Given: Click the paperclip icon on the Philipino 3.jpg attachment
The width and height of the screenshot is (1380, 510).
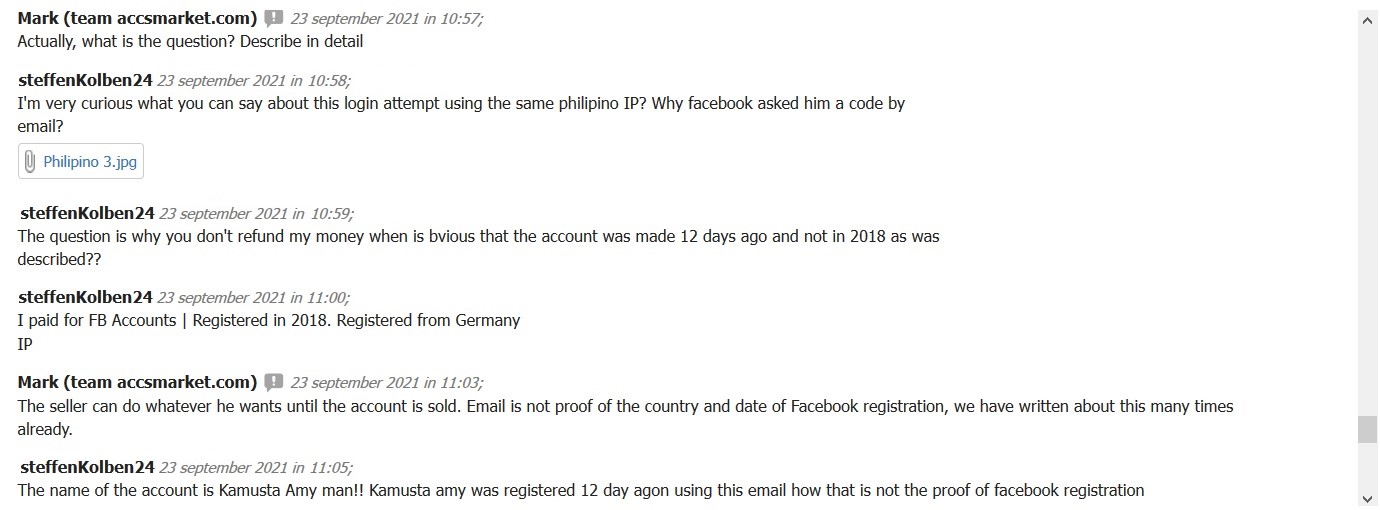Looking at the screenshot, I should 30,161.
